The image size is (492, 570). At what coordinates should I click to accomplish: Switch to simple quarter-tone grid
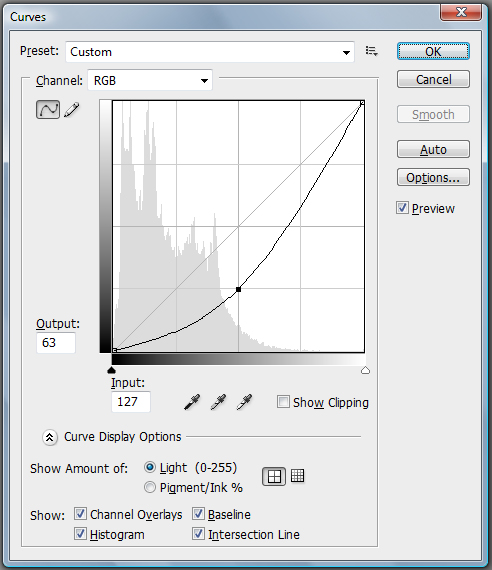tap(274, 476)
